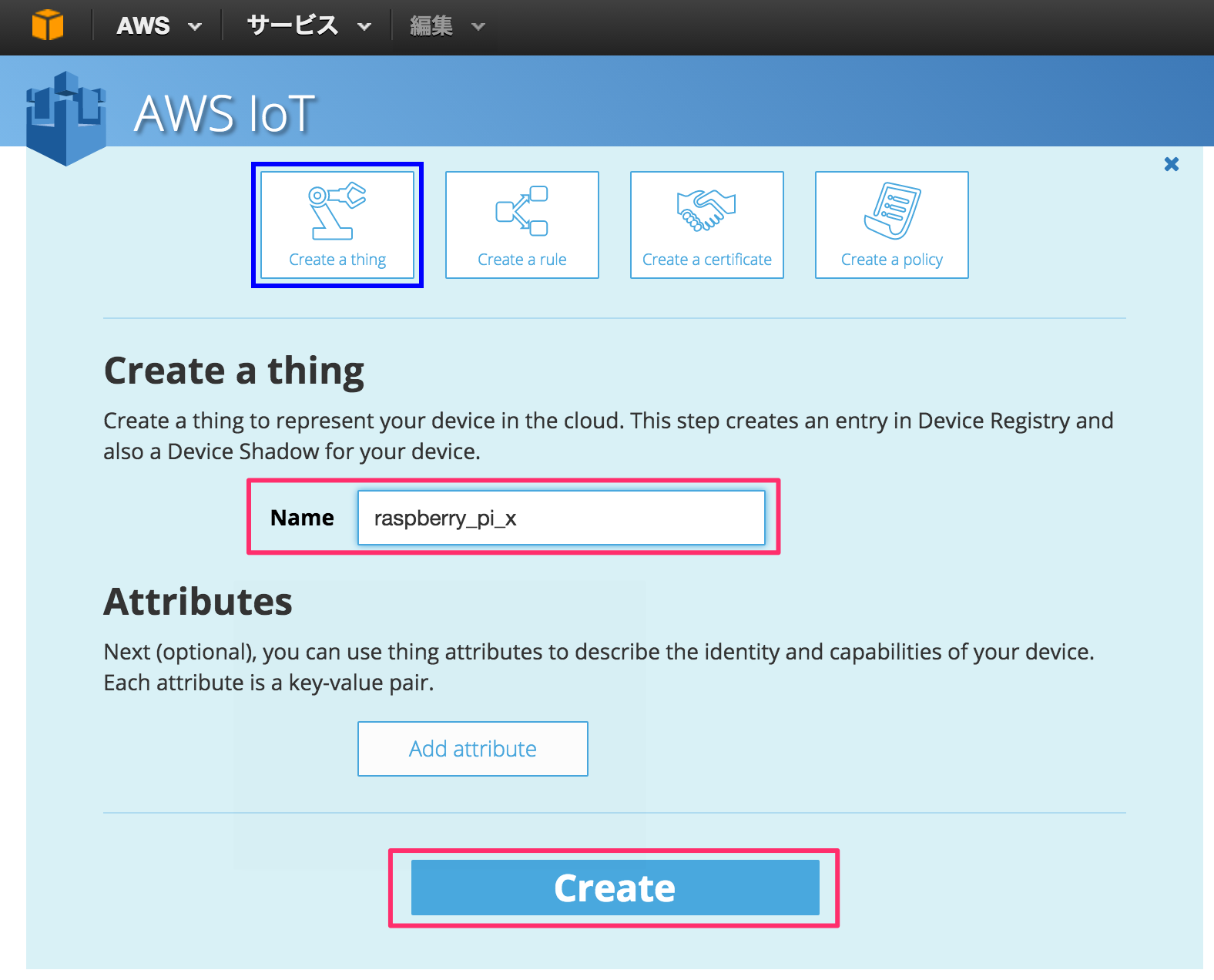Click the blue Create button

615,888
